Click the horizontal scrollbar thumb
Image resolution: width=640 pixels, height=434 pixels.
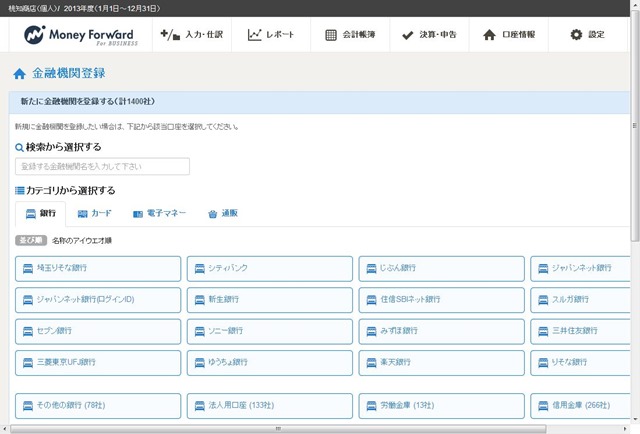(x=278, y=429)
